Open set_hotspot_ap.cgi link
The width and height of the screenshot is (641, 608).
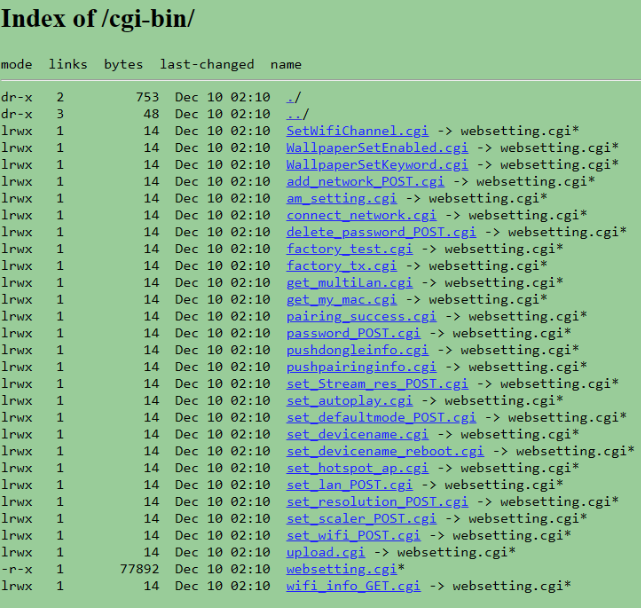[x=357, y=468]
